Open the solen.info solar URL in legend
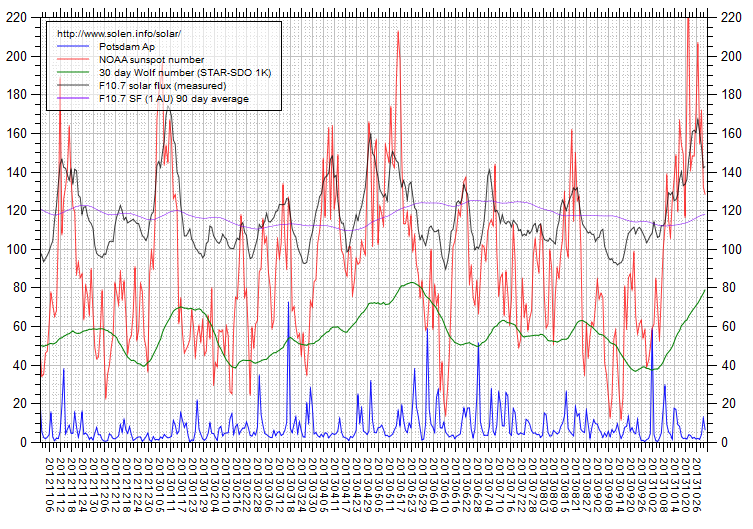 click(x=119, y=34)
